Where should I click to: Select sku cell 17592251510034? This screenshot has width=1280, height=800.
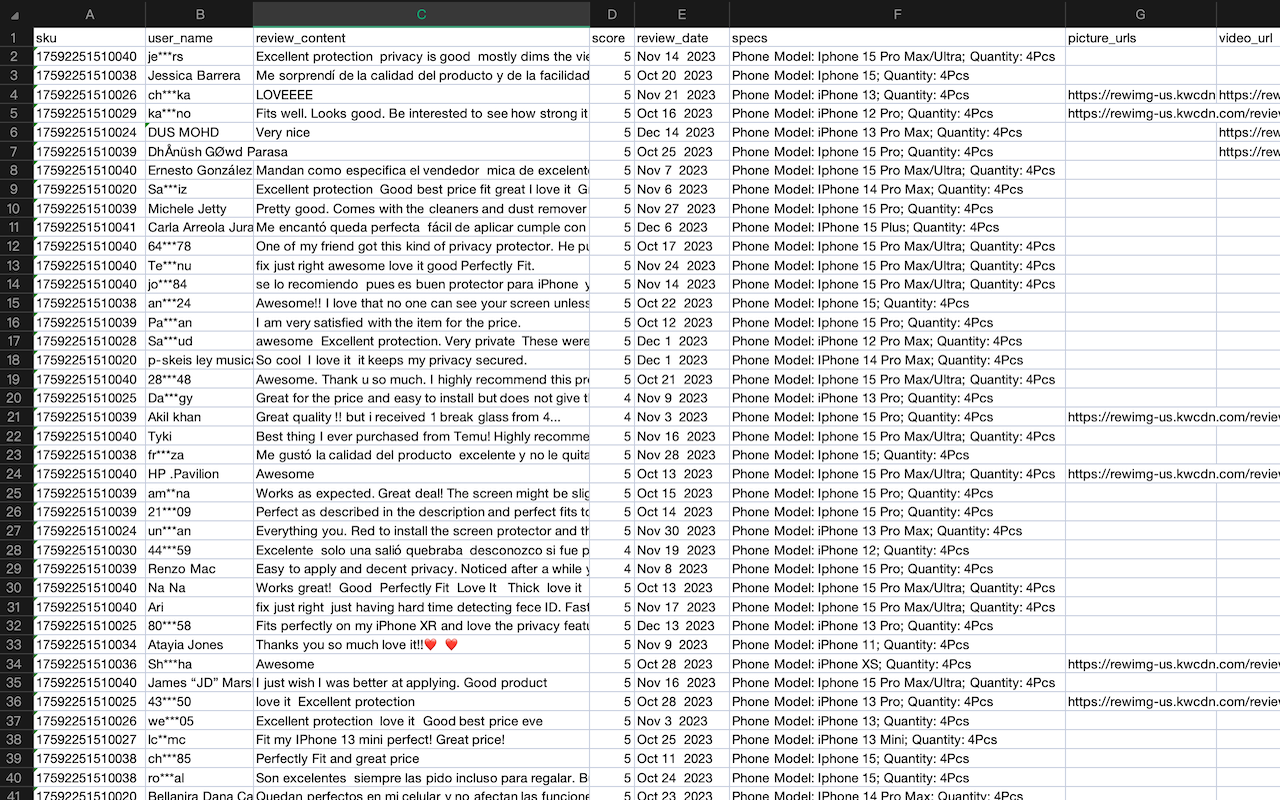click(x=89, y=645)
